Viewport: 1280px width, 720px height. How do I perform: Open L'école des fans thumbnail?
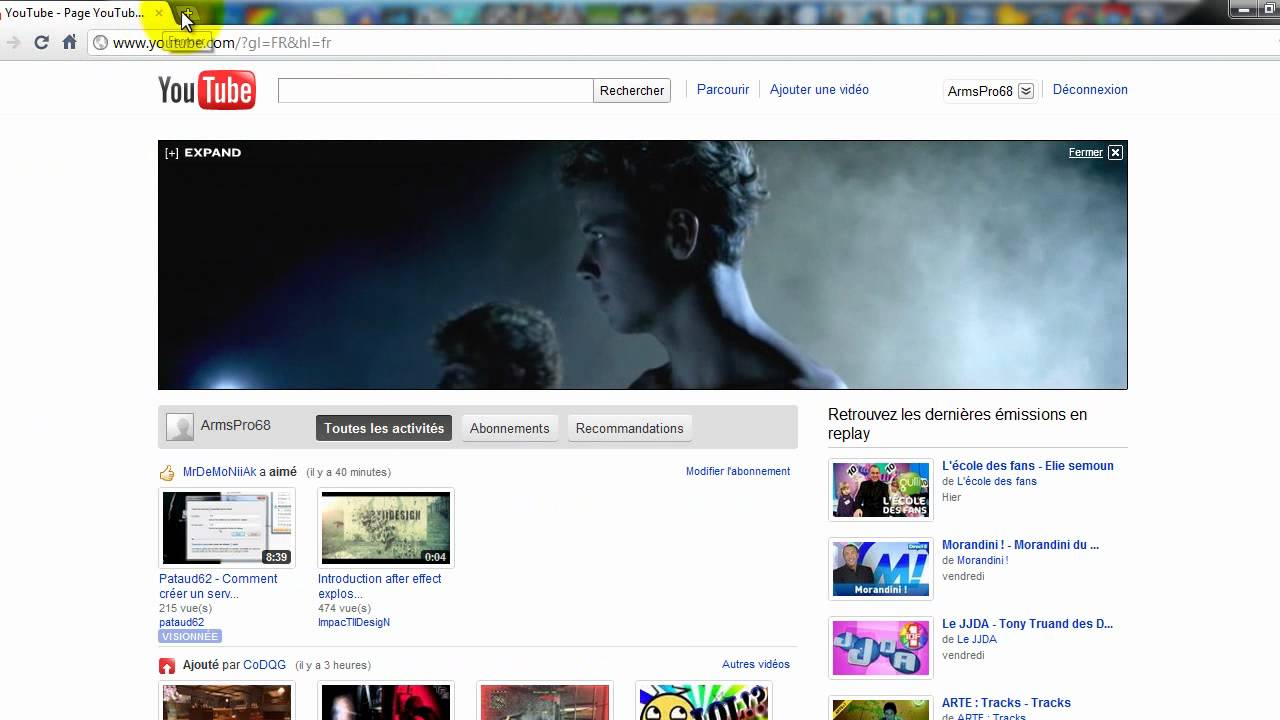881,490
